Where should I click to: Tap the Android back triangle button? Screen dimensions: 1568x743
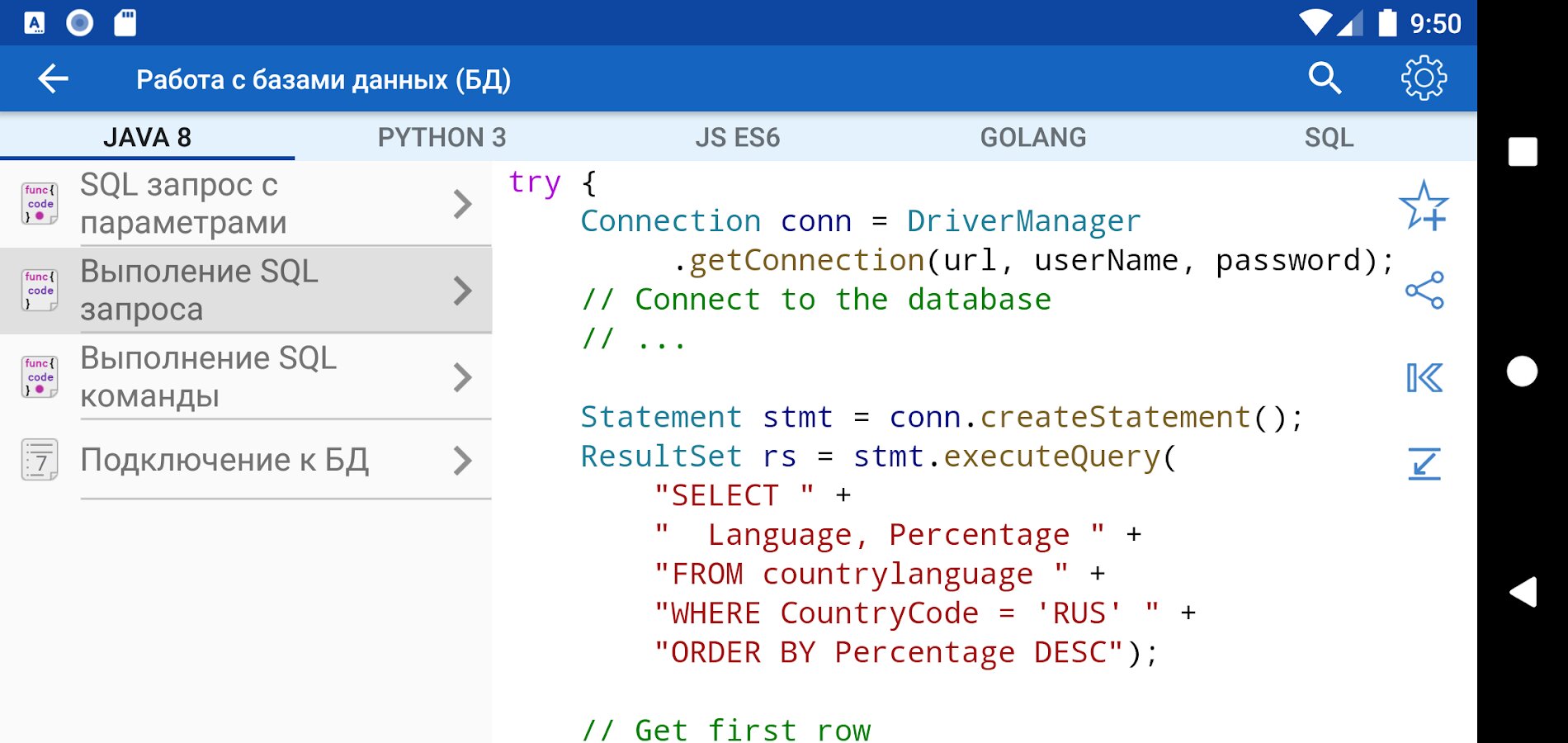[x=1523, y=592]
